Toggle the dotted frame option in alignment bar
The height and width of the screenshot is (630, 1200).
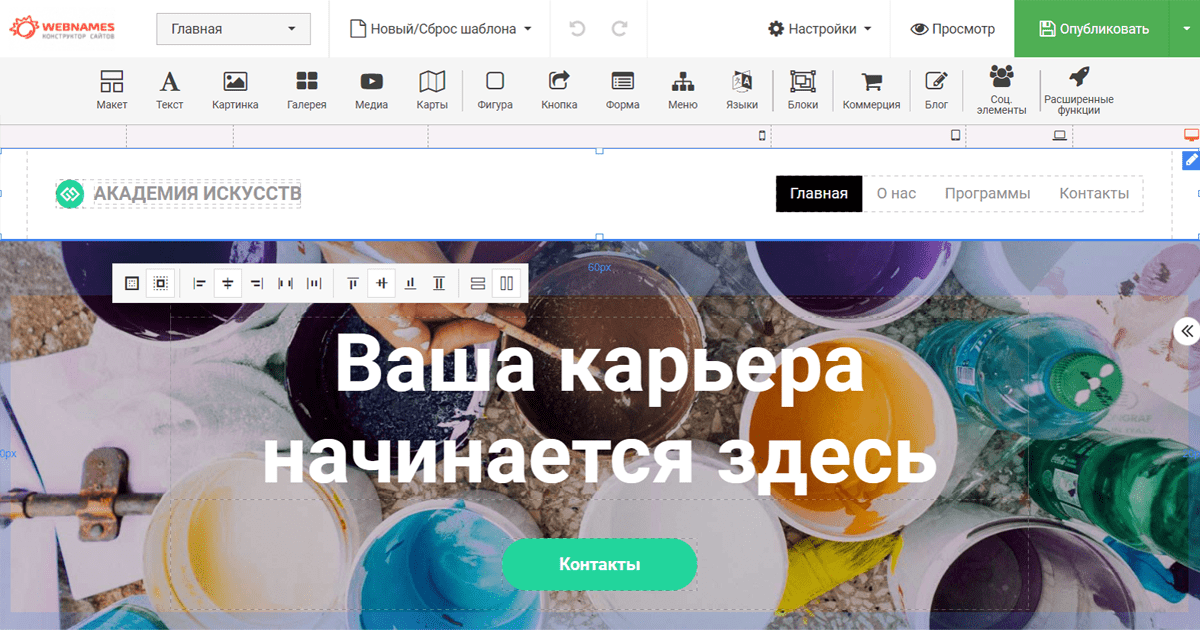pos(160,284)
